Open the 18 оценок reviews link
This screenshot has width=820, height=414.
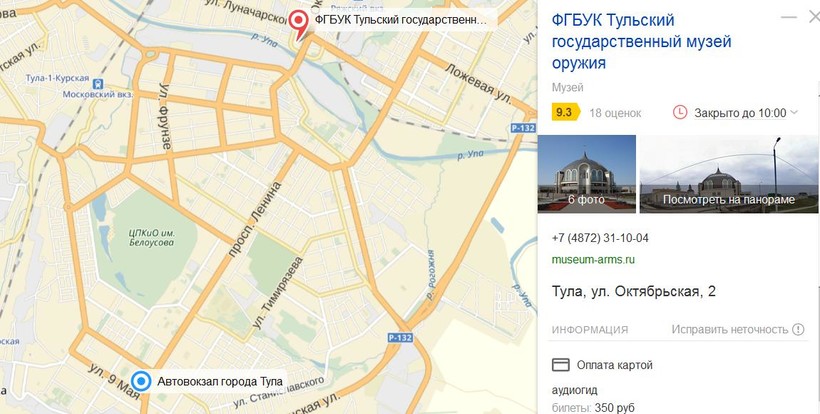(x=615, y=113)
